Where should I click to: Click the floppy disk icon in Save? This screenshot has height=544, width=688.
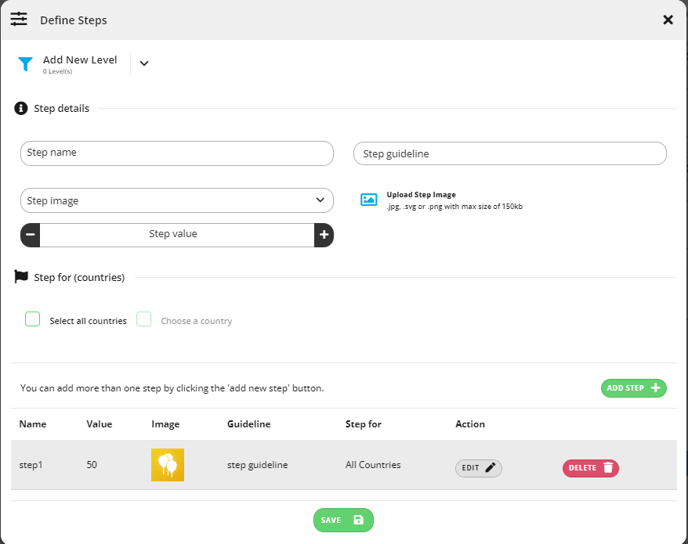[x=358, y=520]
